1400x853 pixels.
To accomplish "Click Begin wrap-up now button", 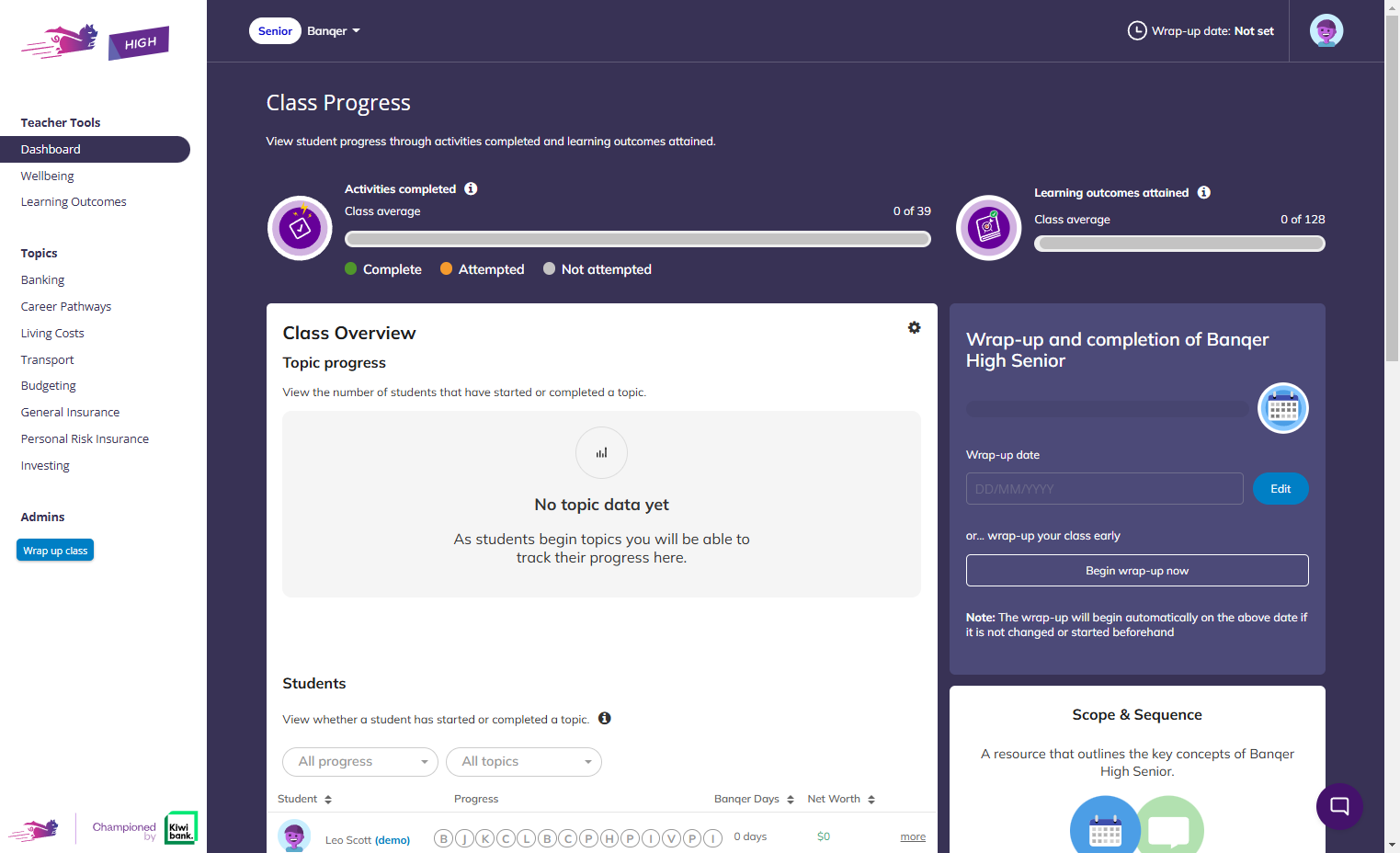I will pos(1137,570).
